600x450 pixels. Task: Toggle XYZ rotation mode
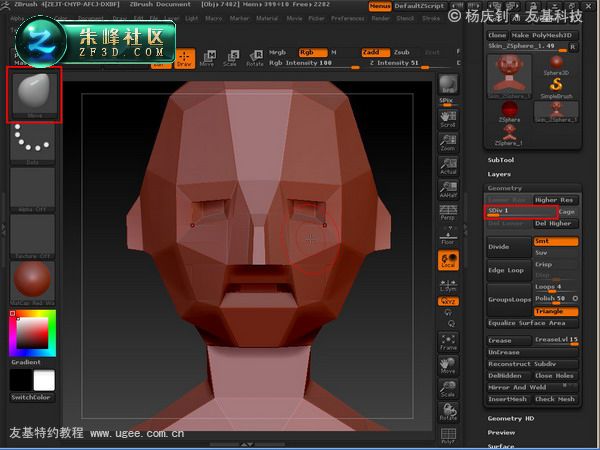click(448, 302)
